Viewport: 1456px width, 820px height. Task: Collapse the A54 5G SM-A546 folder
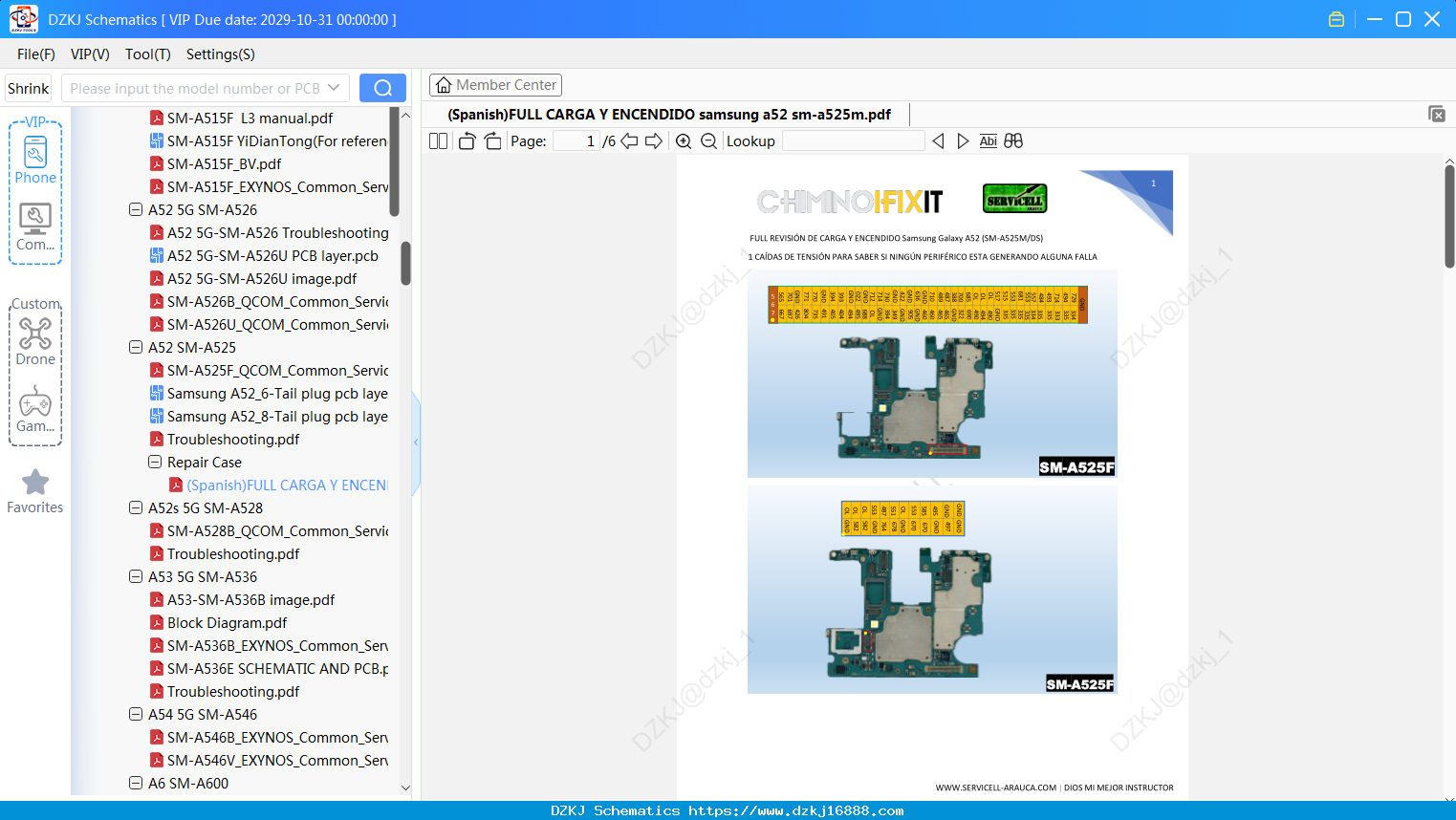tap(136, 714)
